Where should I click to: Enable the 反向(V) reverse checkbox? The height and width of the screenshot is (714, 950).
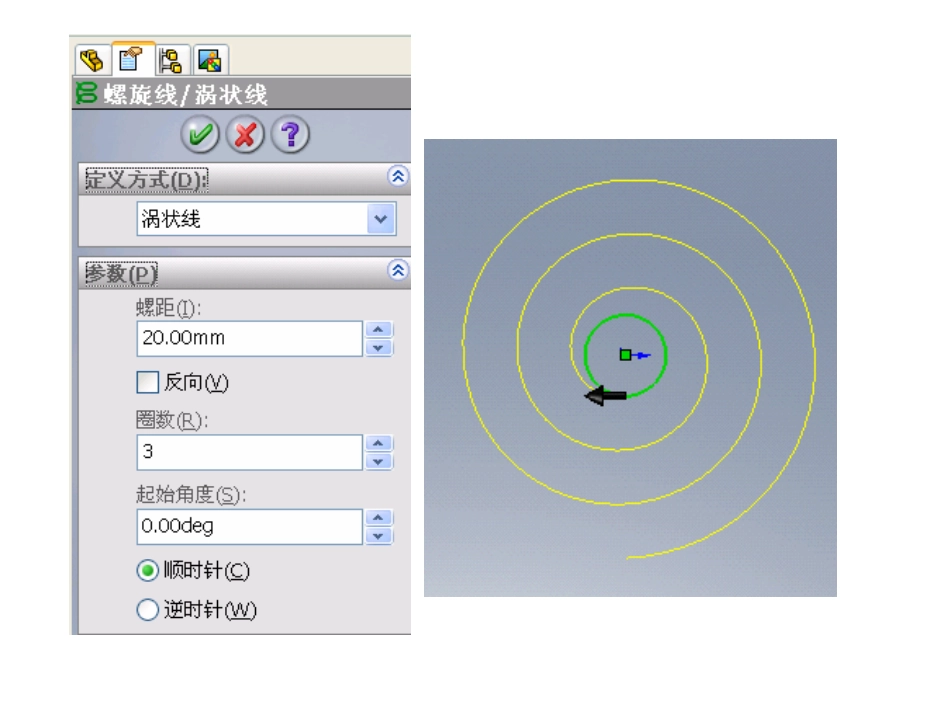click(148, 382)
